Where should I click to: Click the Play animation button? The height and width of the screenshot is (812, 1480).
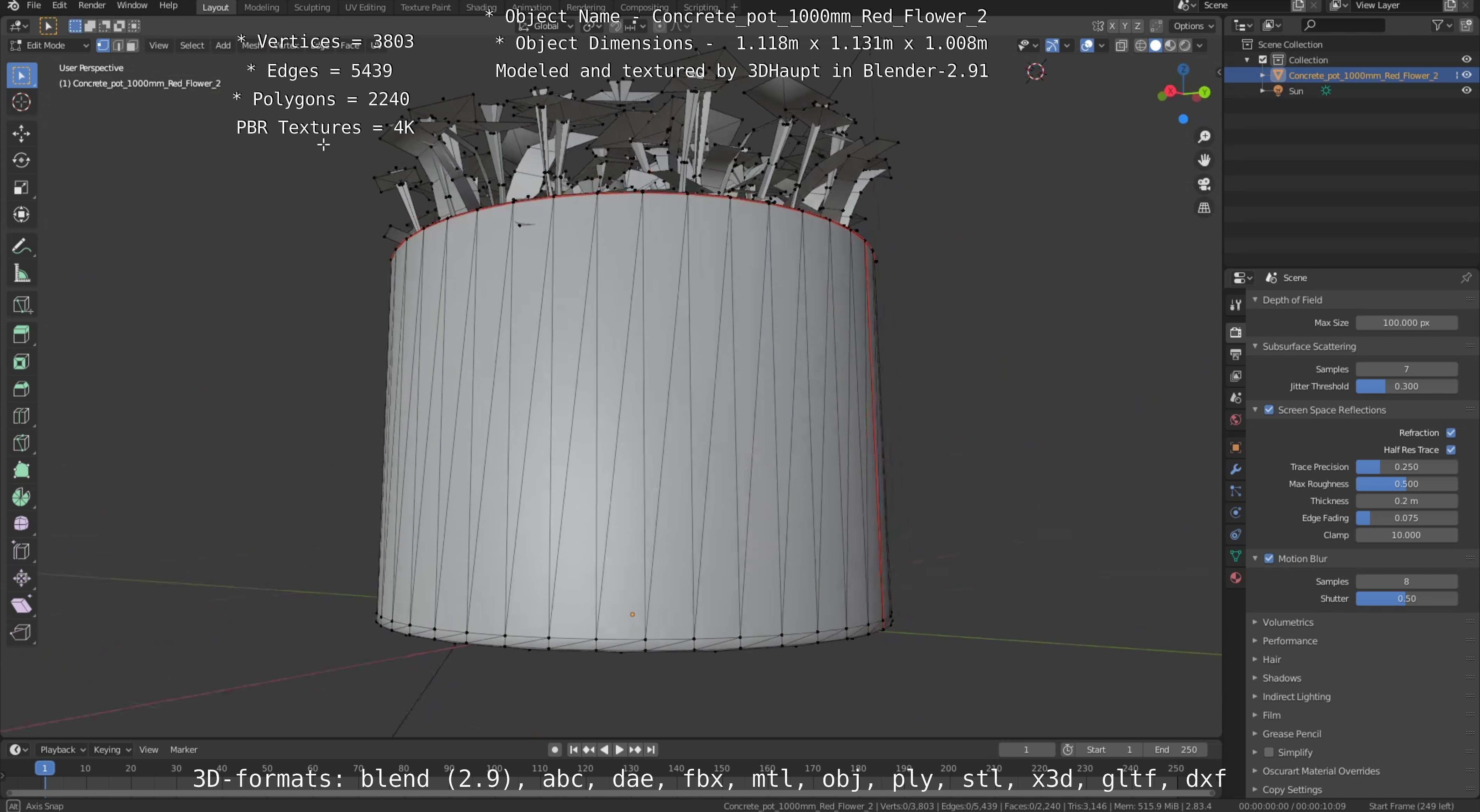[x=619, y=749]
